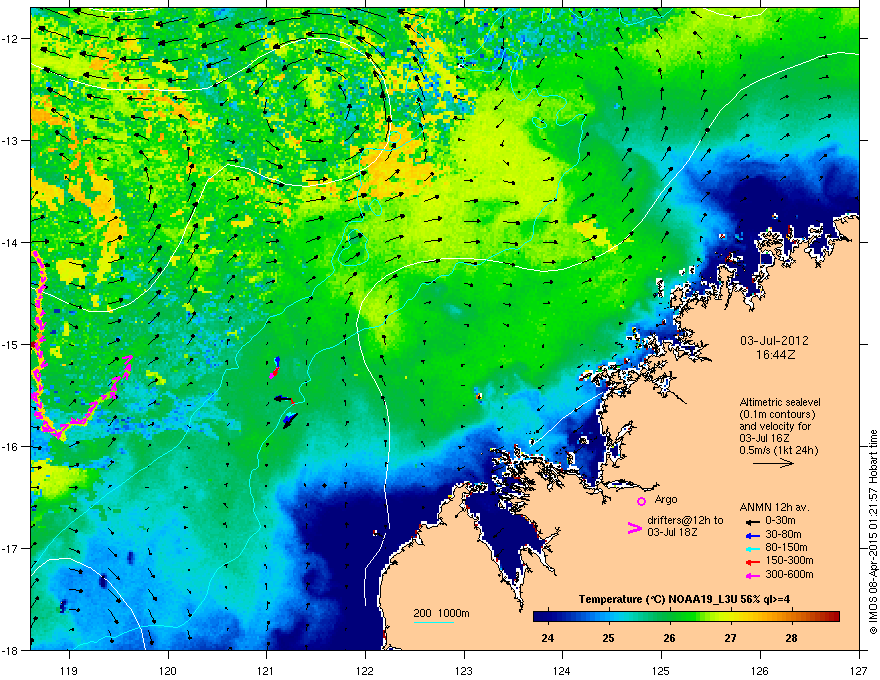Screen dimensions: 880x680
Task: Click the 'ANMN 12h av.' legend heading
Action: [x=774, y=508]
